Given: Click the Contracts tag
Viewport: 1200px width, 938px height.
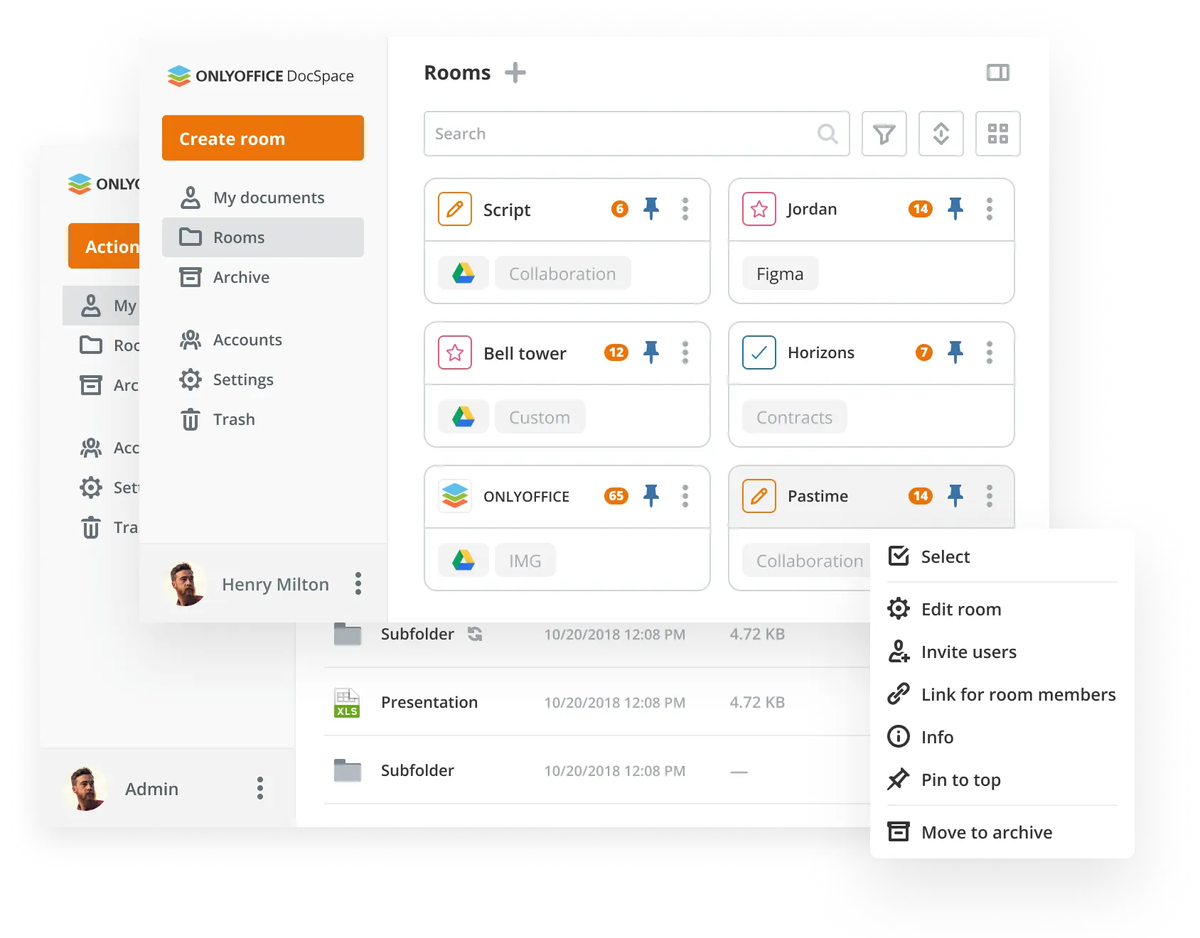Looking at the screenshot, I should (x=794, y=417).
